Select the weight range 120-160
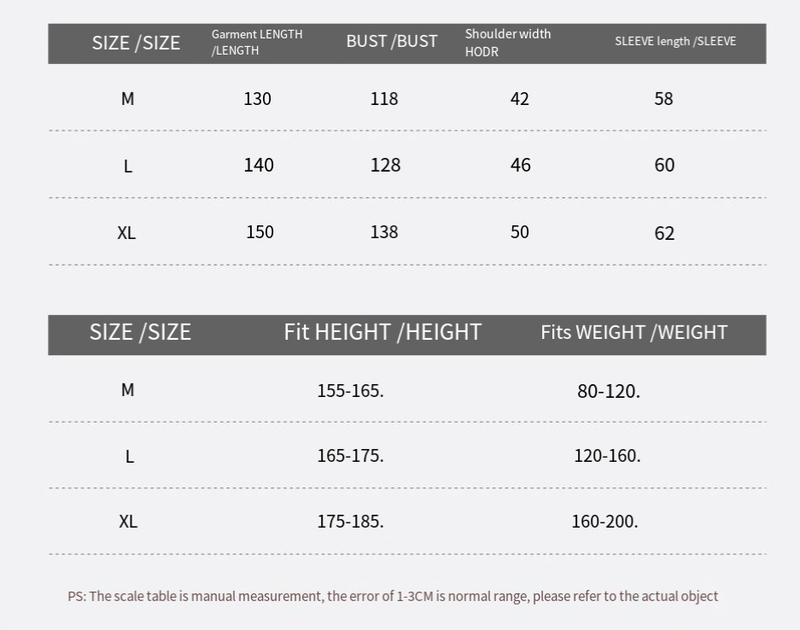Image resolution: width=800 pixels, height=630 pixels. (607, 456)
